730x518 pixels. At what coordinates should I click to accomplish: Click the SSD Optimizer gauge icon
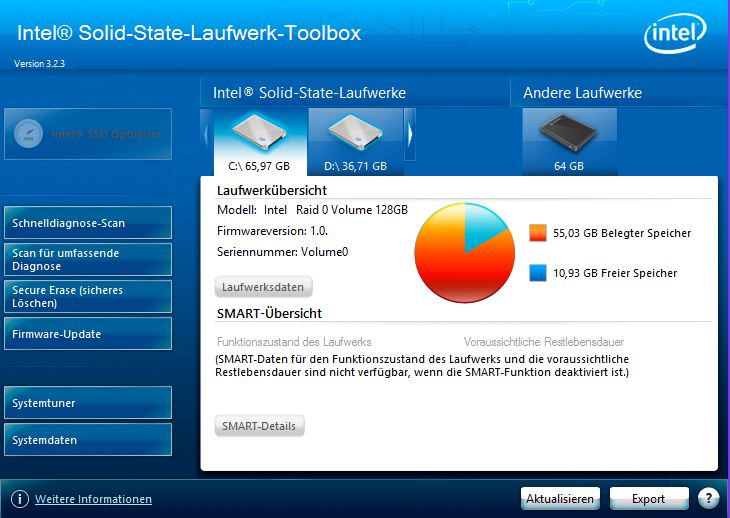(x=28, y=134)
